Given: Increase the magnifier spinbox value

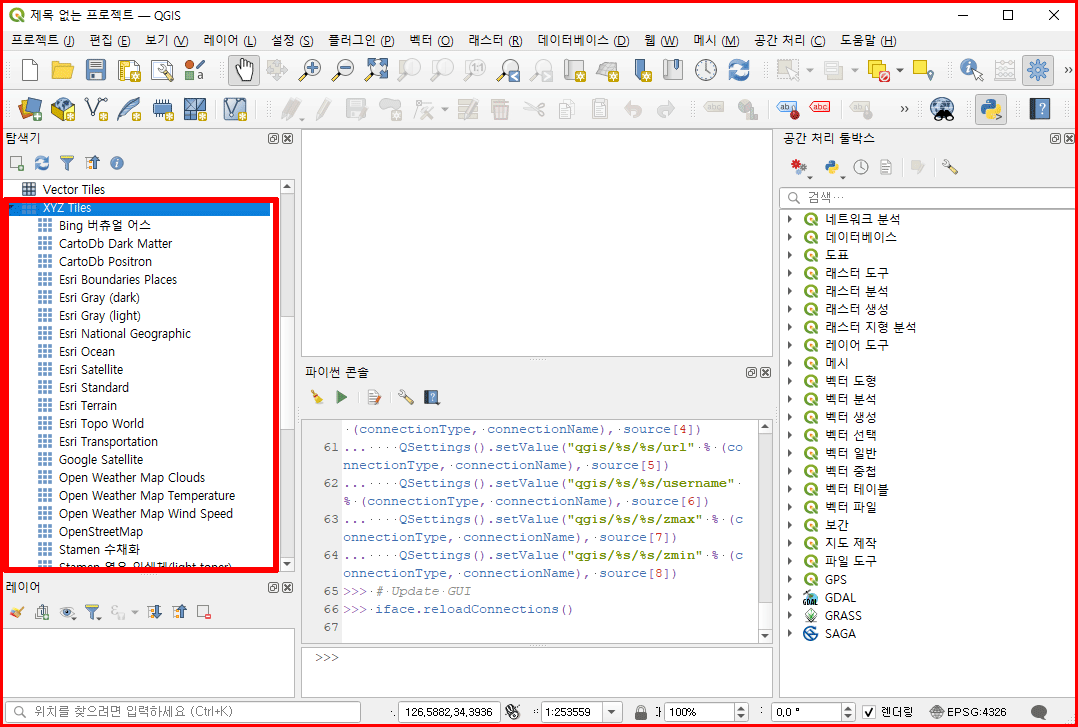Looking at the screenshot, I should (741, 708).
